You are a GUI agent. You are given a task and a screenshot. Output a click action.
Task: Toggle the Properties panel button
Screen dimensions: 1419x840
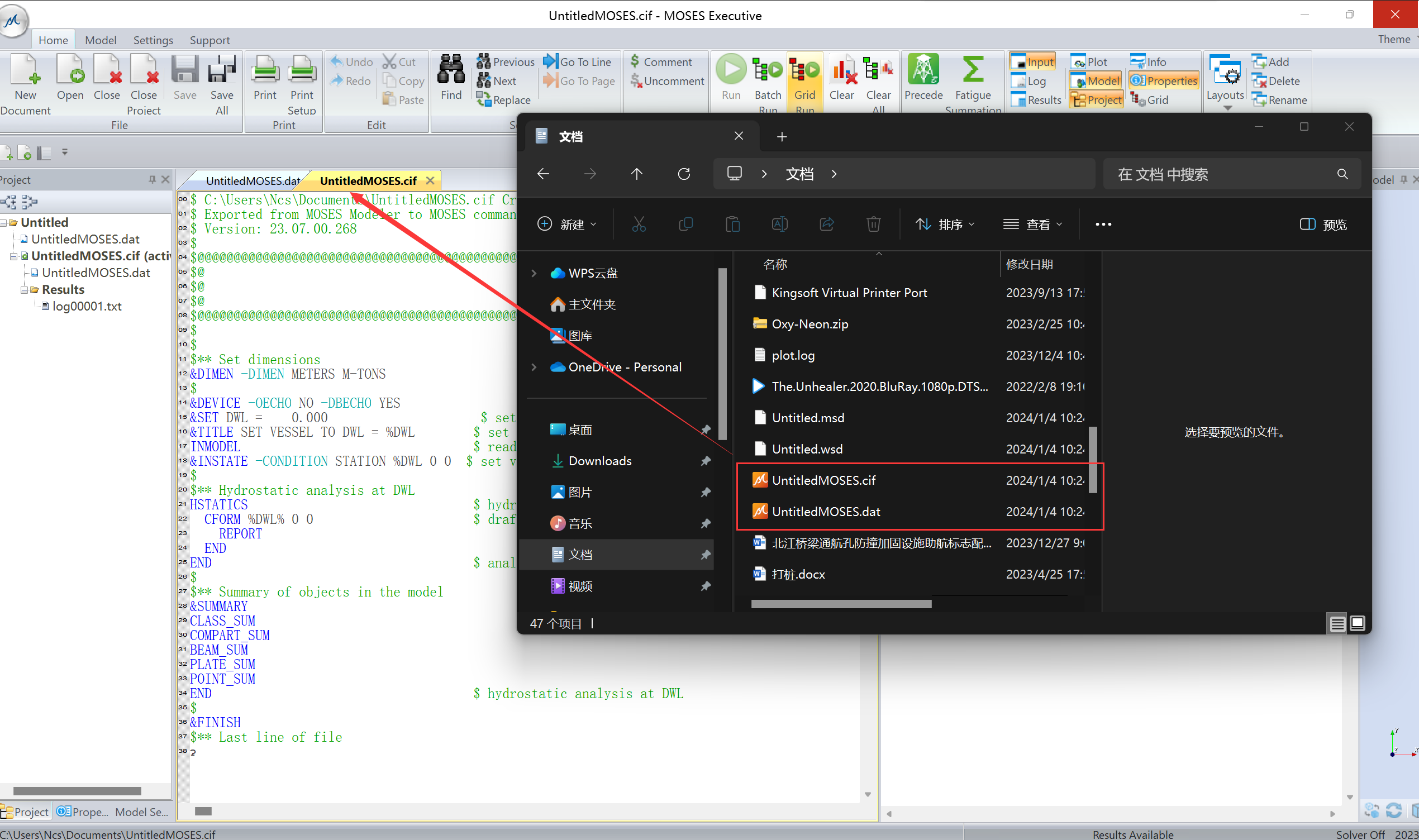[1164, 81]
